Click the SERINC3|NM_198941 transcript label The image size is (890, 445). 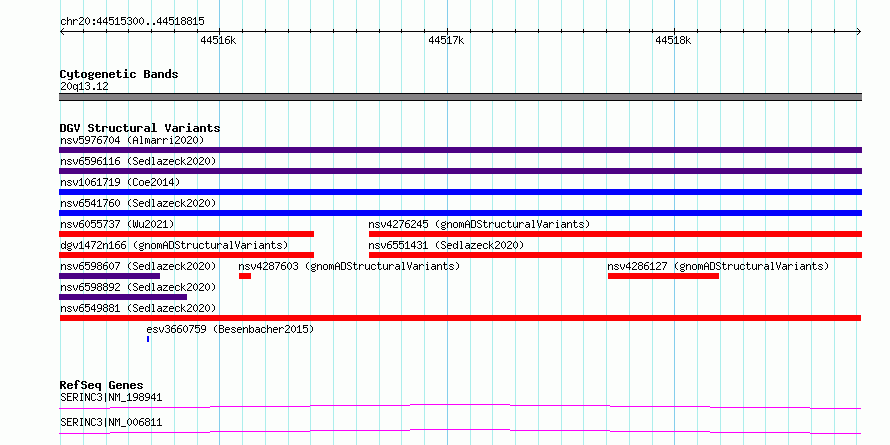click(x=111, y=397)
